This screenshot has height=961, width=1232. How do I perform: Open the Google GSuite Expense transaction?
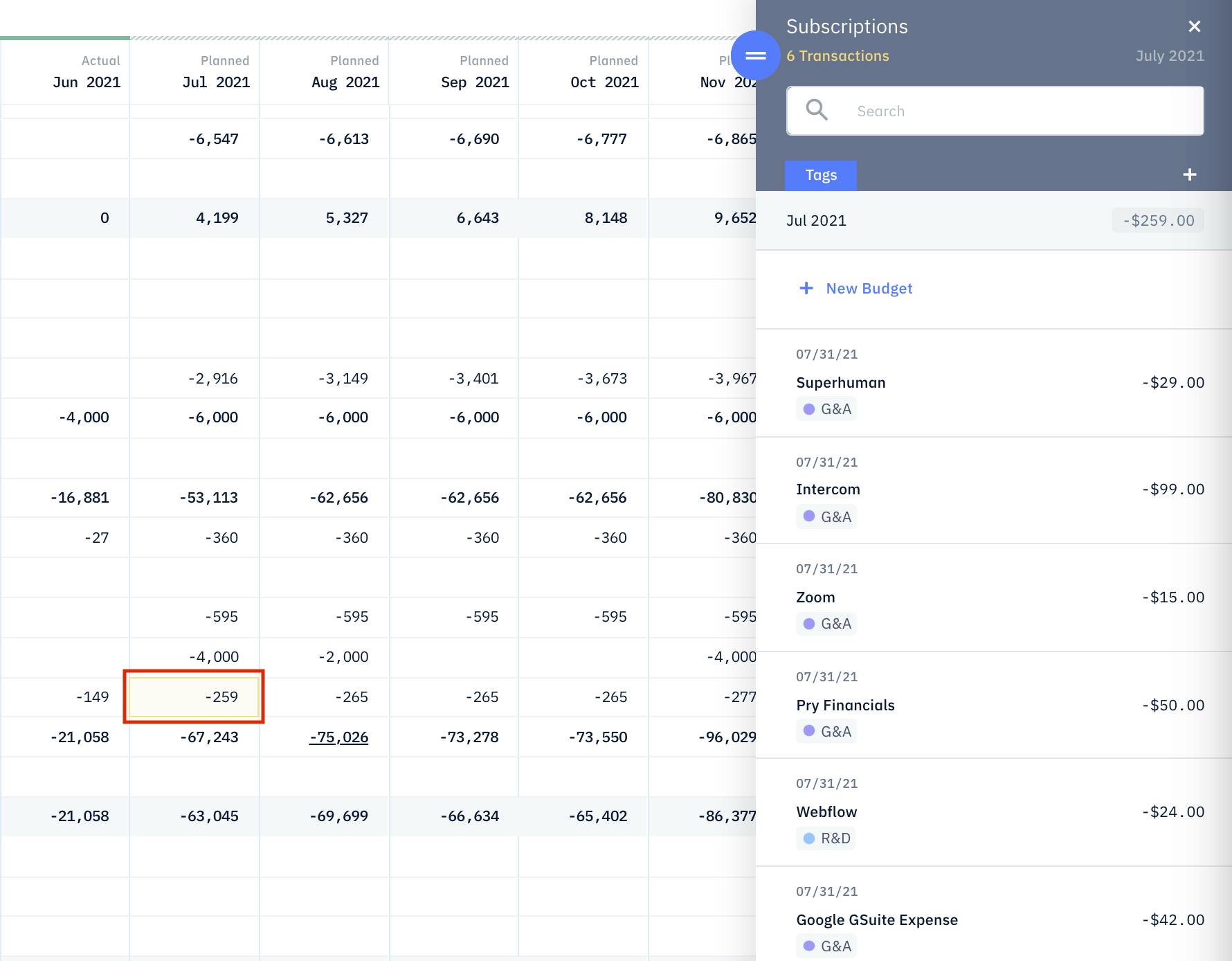pos(994,914)
